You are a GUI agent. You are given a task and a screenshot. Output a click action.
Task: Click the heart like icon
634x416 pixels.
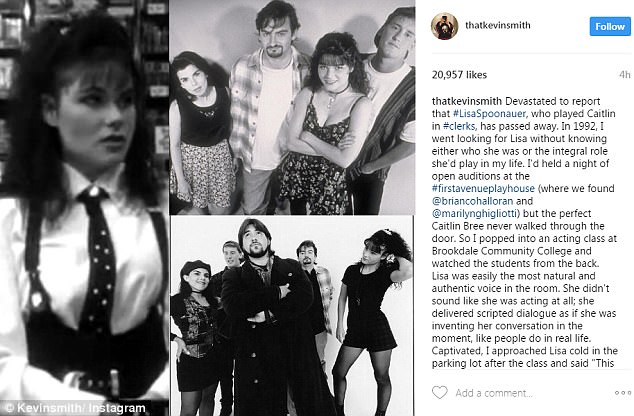pos(440,393)
